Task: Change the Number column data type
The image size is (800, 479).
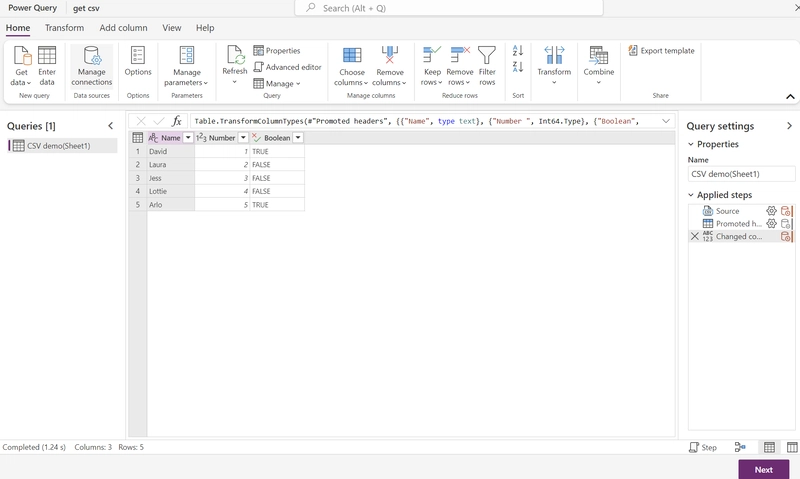Action: 201,138
